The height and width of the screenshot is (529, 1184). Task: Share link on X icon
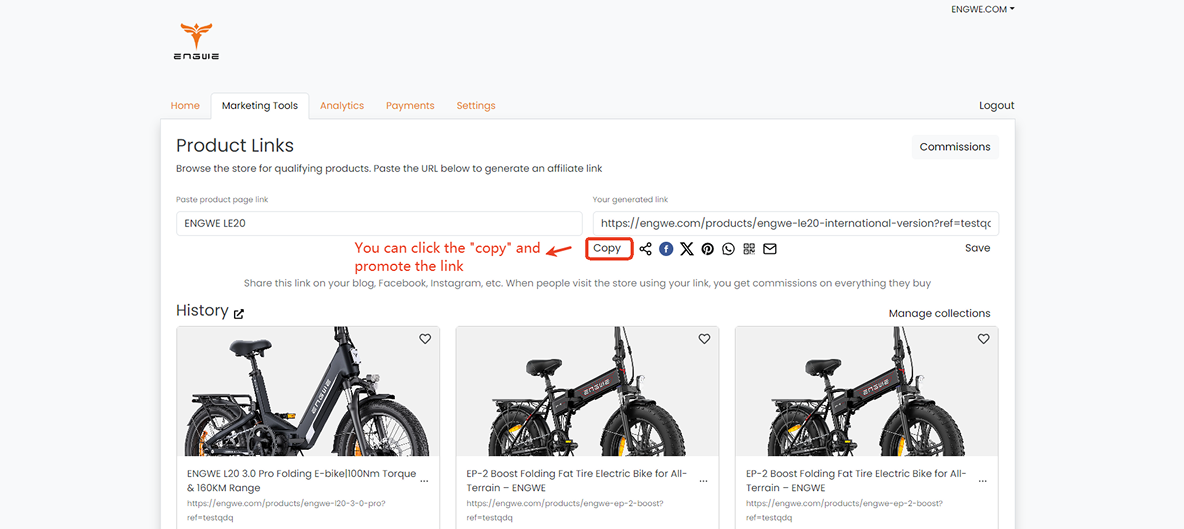coord(686,249)
